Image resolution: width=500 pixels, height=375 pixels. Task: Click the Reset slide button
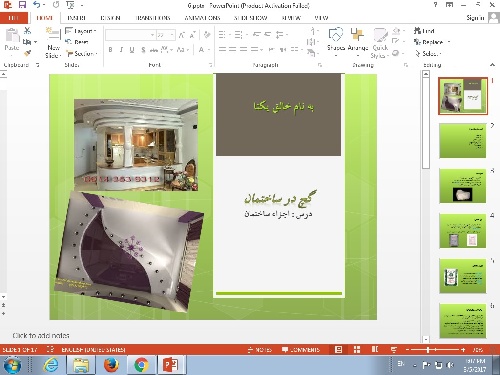(x=77, y=42)
